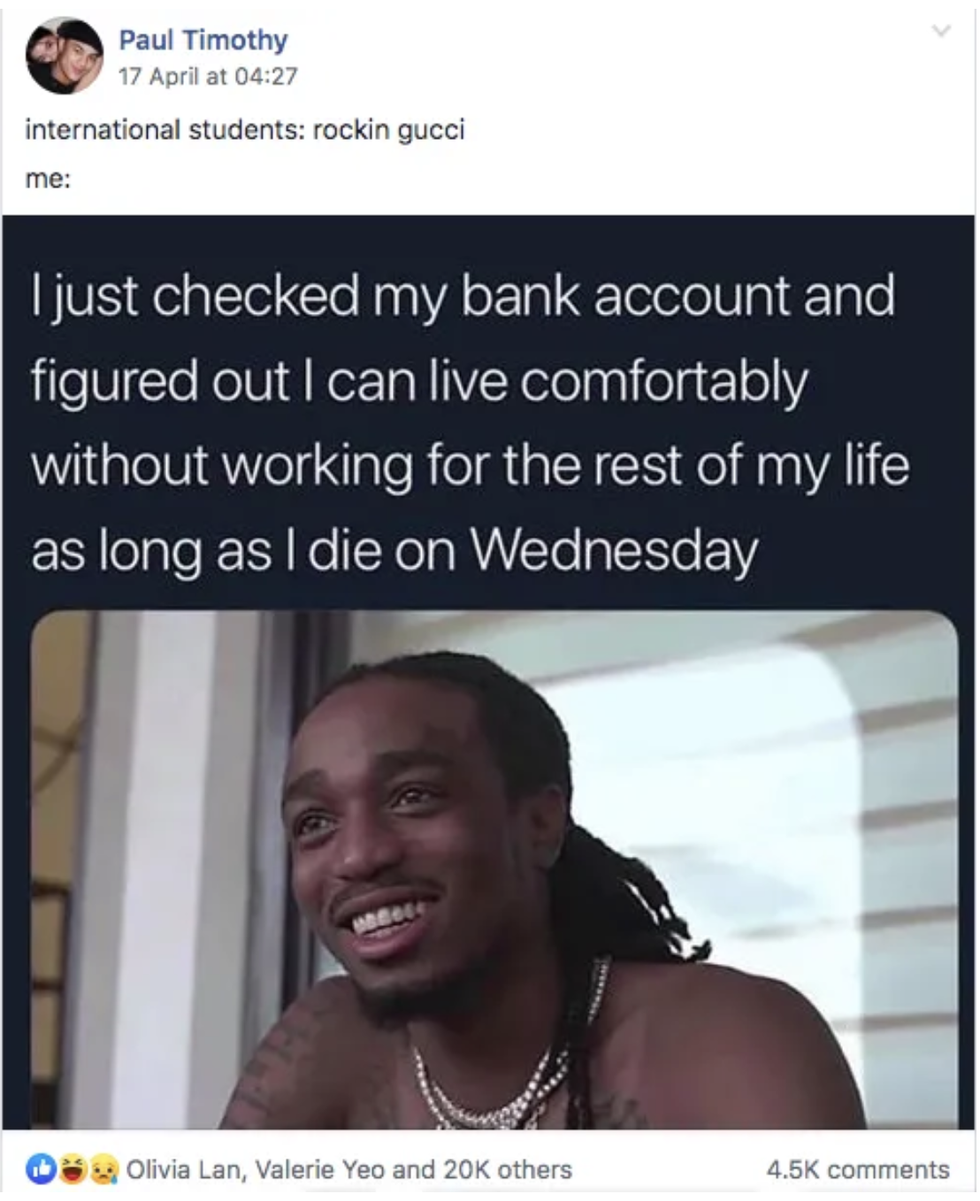Image resolution: width=980 pixels, height=1201 pixels.
Task: Click the Paul Timothy name link
Action: (203, 40)
